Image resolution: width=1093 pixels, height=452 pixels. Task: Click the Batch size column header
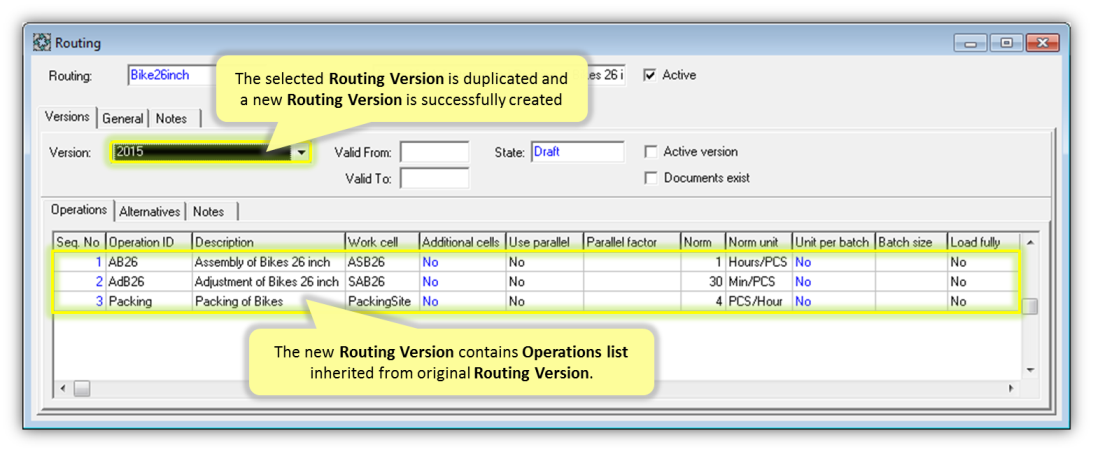910,242
